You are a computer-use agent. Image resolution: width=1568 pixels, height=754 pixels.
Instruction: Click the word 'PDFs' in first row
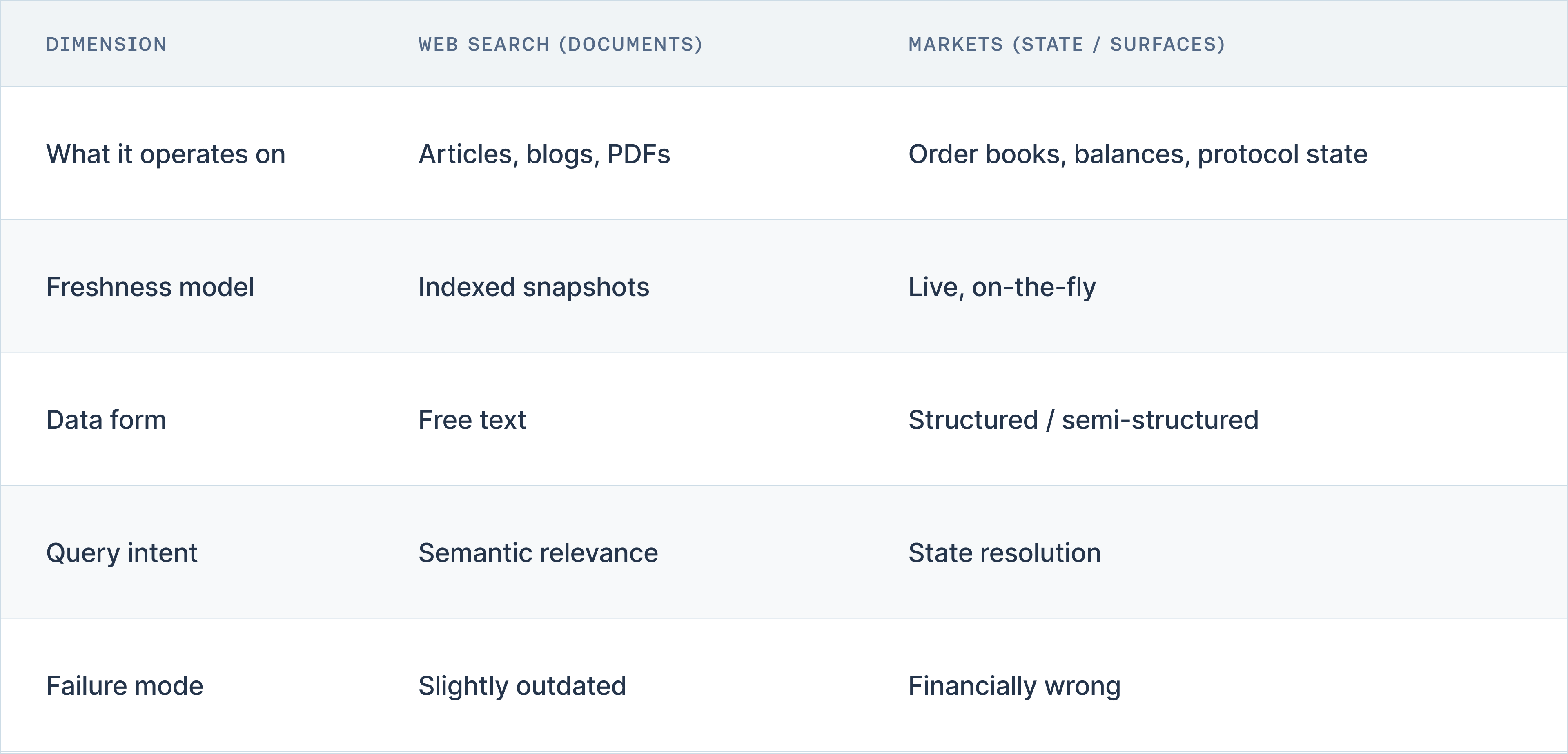pyautogui.click(x=638, y=154)
